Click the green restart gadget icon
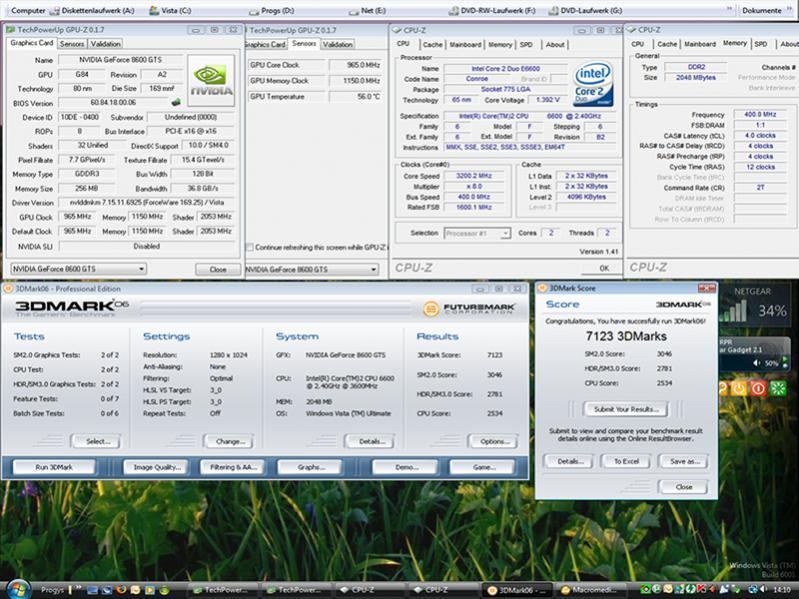 point(778,389)
